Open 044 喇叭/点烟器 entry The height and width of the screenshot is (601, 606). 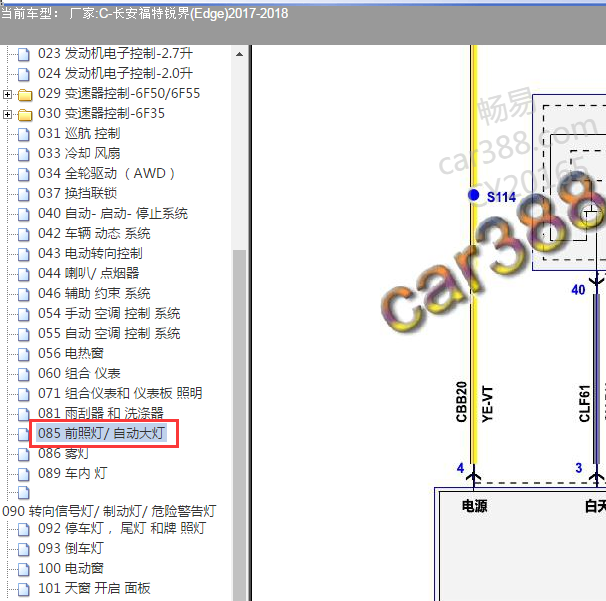[x=89, y=273]
